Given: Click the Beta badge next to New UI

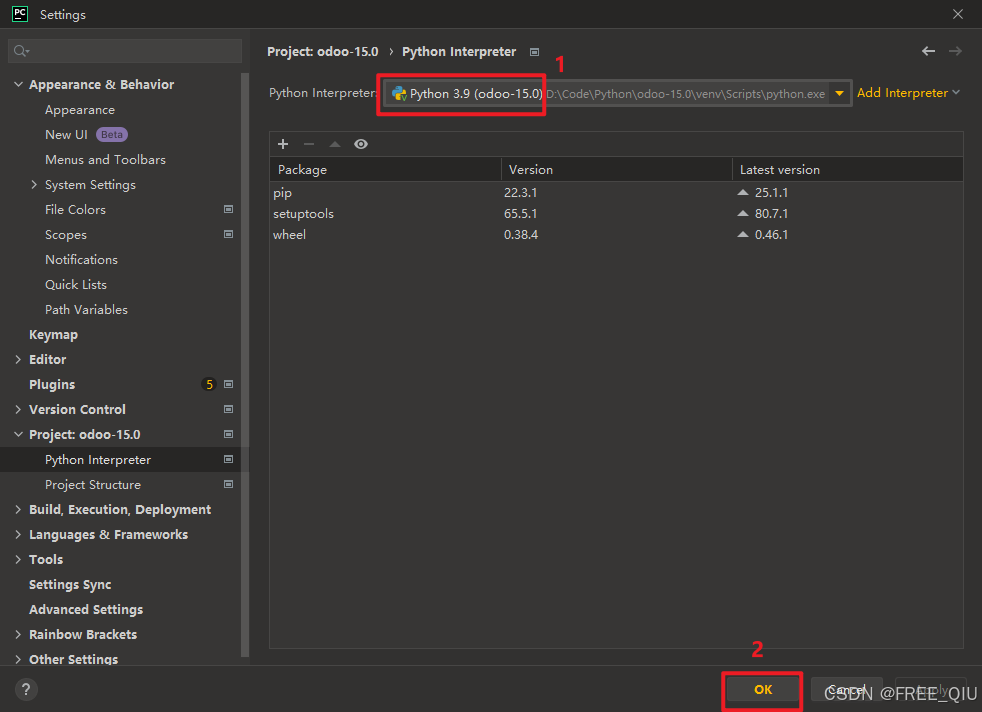Looking at the screenshot, I should click(x=111, y=135).
